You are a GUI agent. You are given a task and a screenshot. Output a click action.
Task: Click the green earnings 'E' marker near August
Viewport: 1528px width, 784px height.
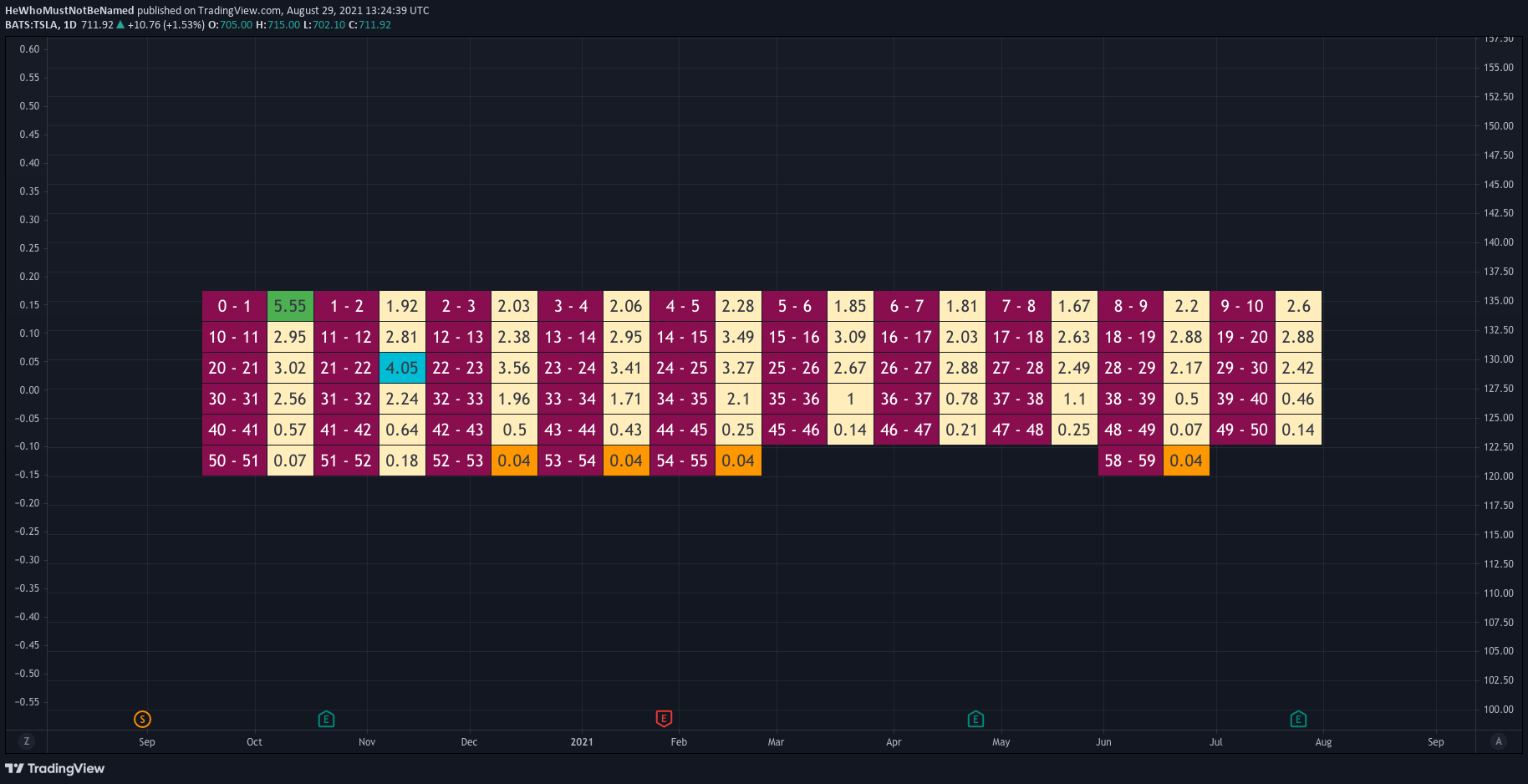[1298, 719]
